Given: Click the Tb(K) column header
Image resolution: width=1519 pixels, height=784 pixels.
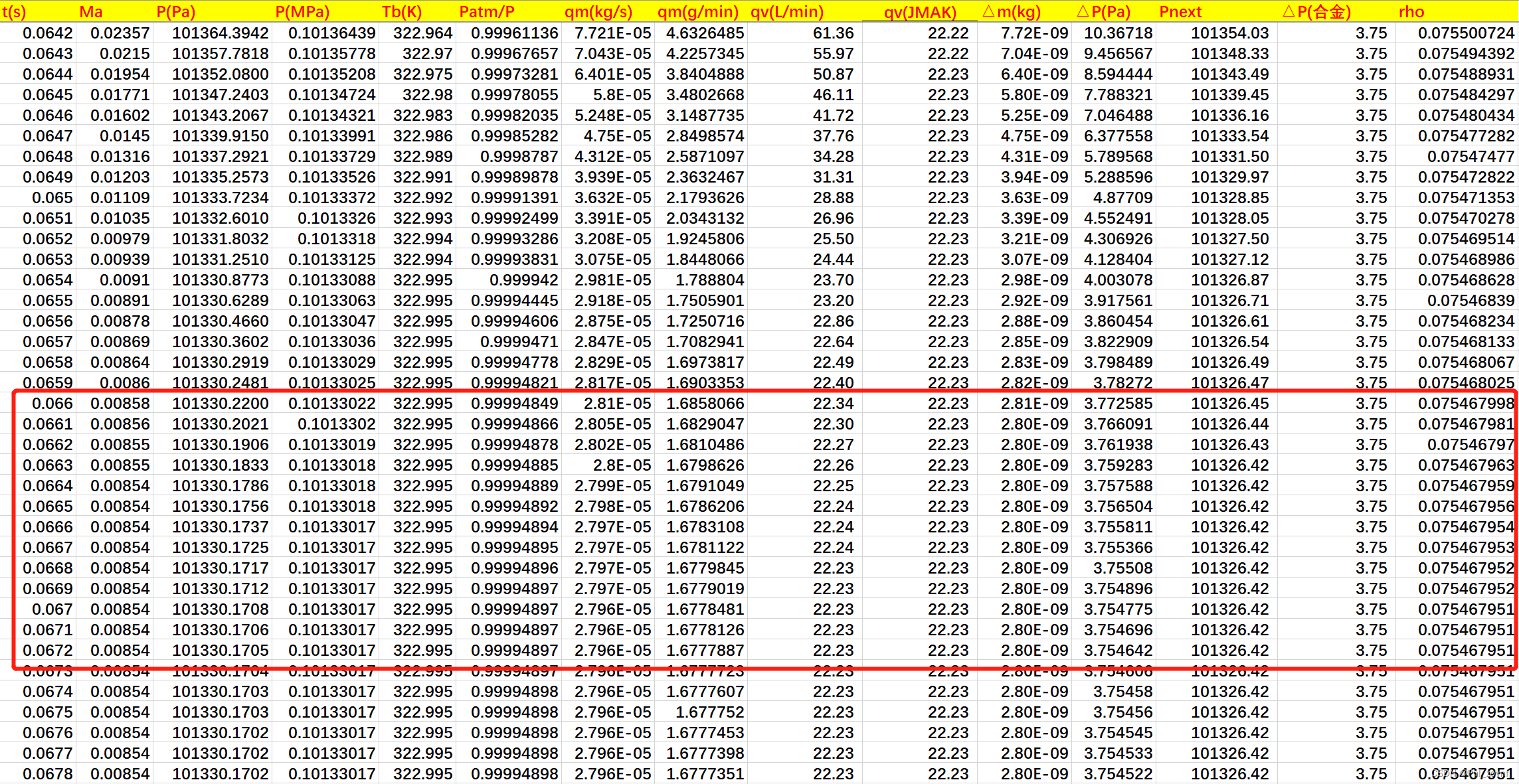Looking at the screenshot, I should pos(402,11).
